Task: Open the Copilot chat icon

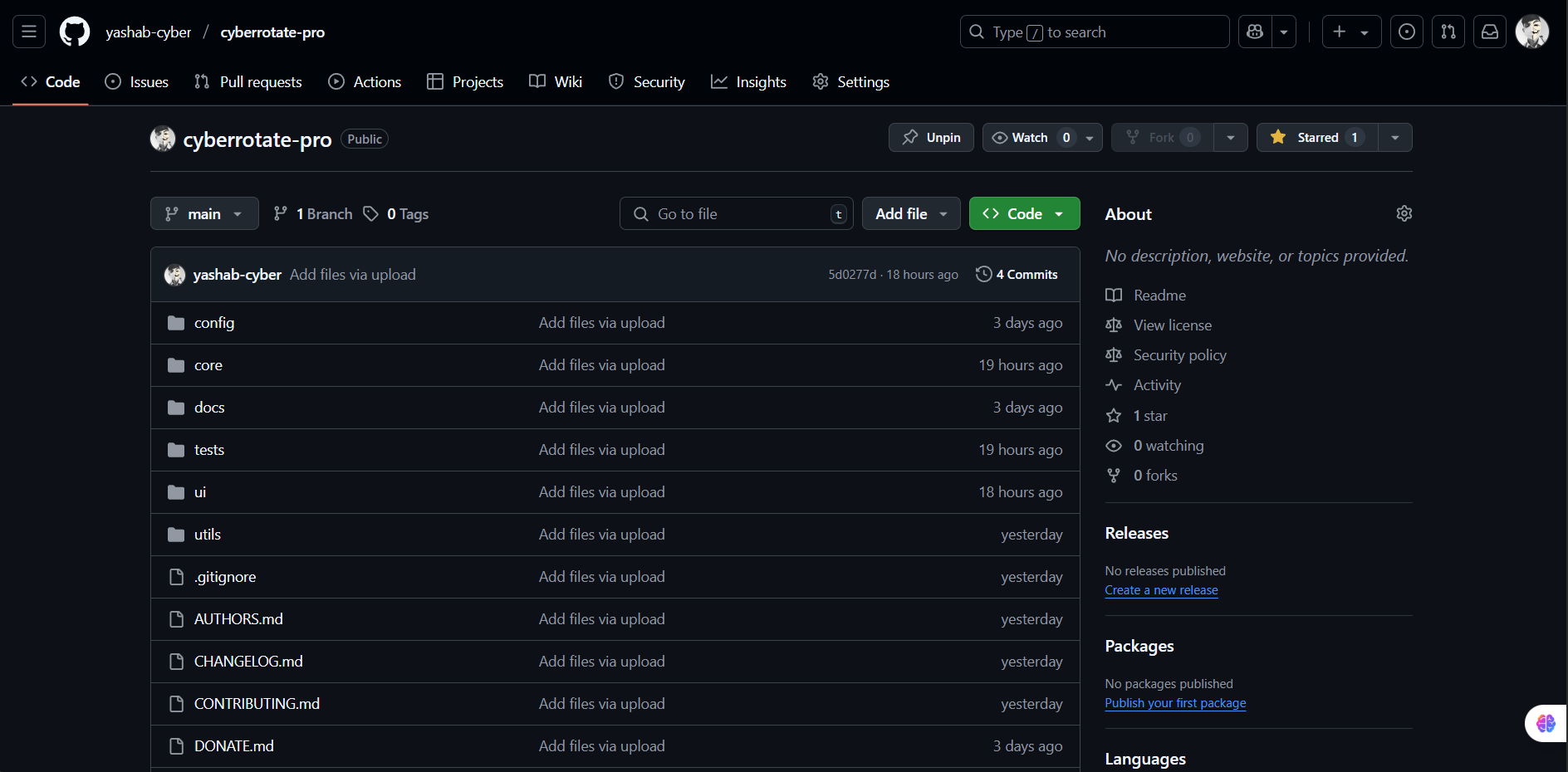Action: click(x=1255, y=32)
